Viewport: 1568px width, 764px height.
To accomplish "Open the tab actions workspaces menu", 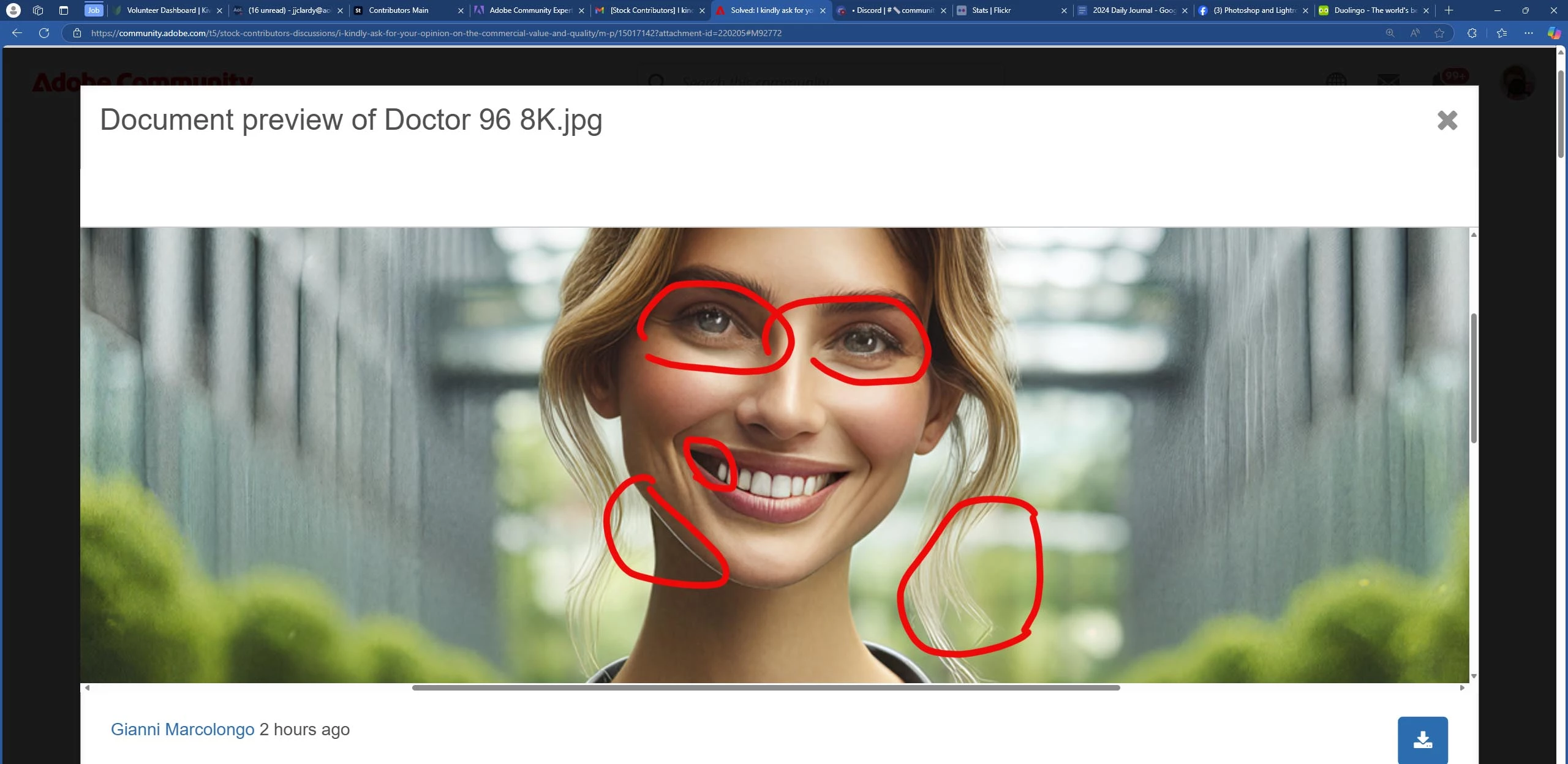I will [x=38, y=10].
